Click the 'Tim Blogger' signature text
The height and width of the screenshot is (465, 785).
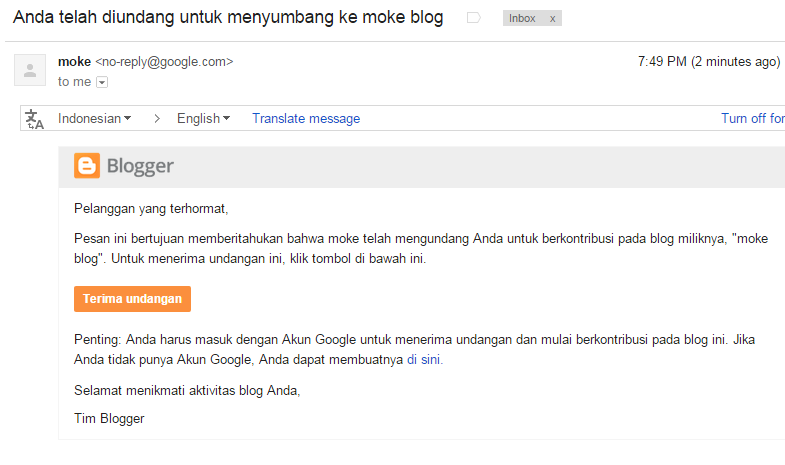(x=109, y=418)
